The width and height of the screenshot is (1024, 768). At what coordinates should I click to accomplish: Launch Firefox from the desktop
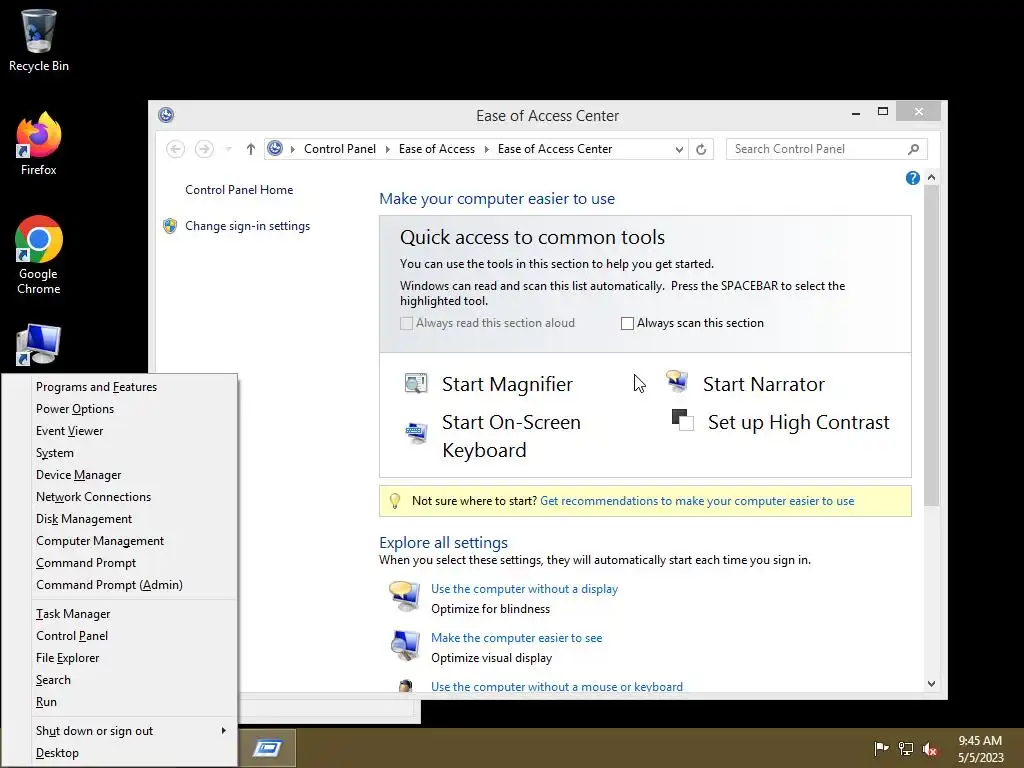[39, 144]
